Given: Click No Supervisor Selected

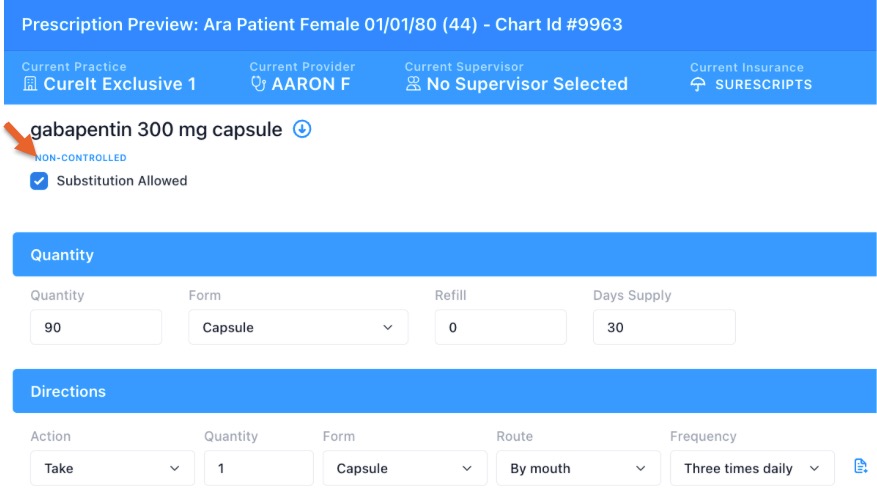Looking at the screenshot, I should (x=527, y=84).
